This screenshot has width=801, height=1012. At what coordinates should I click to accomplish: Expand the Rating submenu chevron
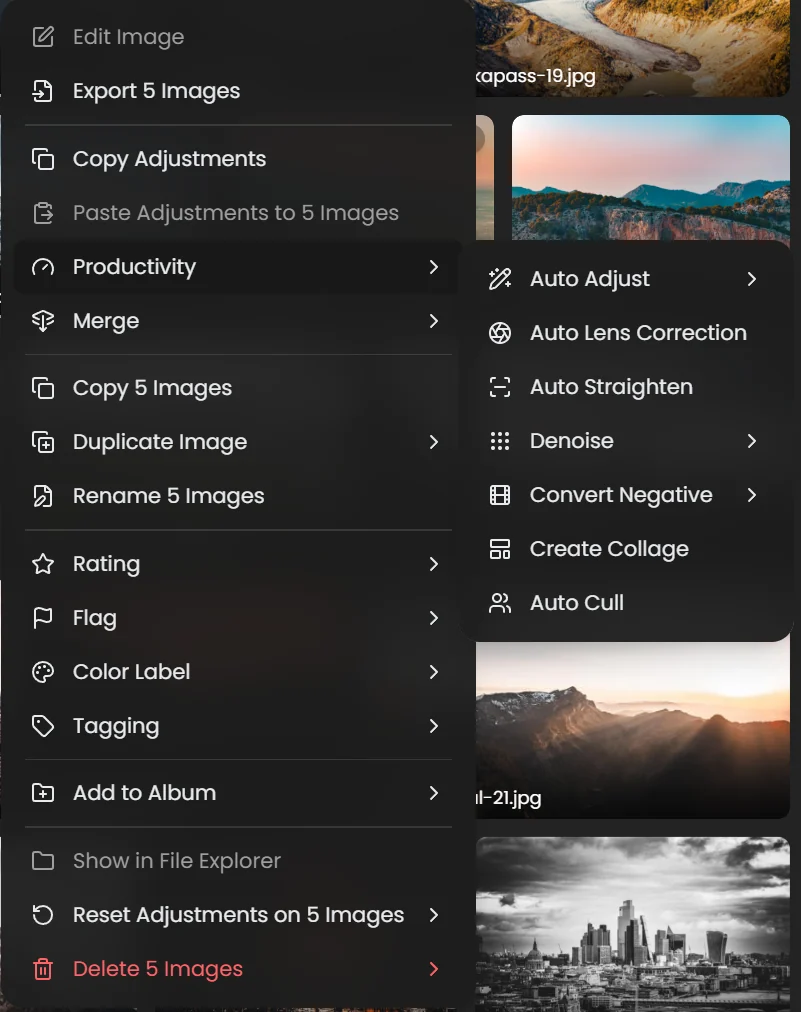[434, 564]
